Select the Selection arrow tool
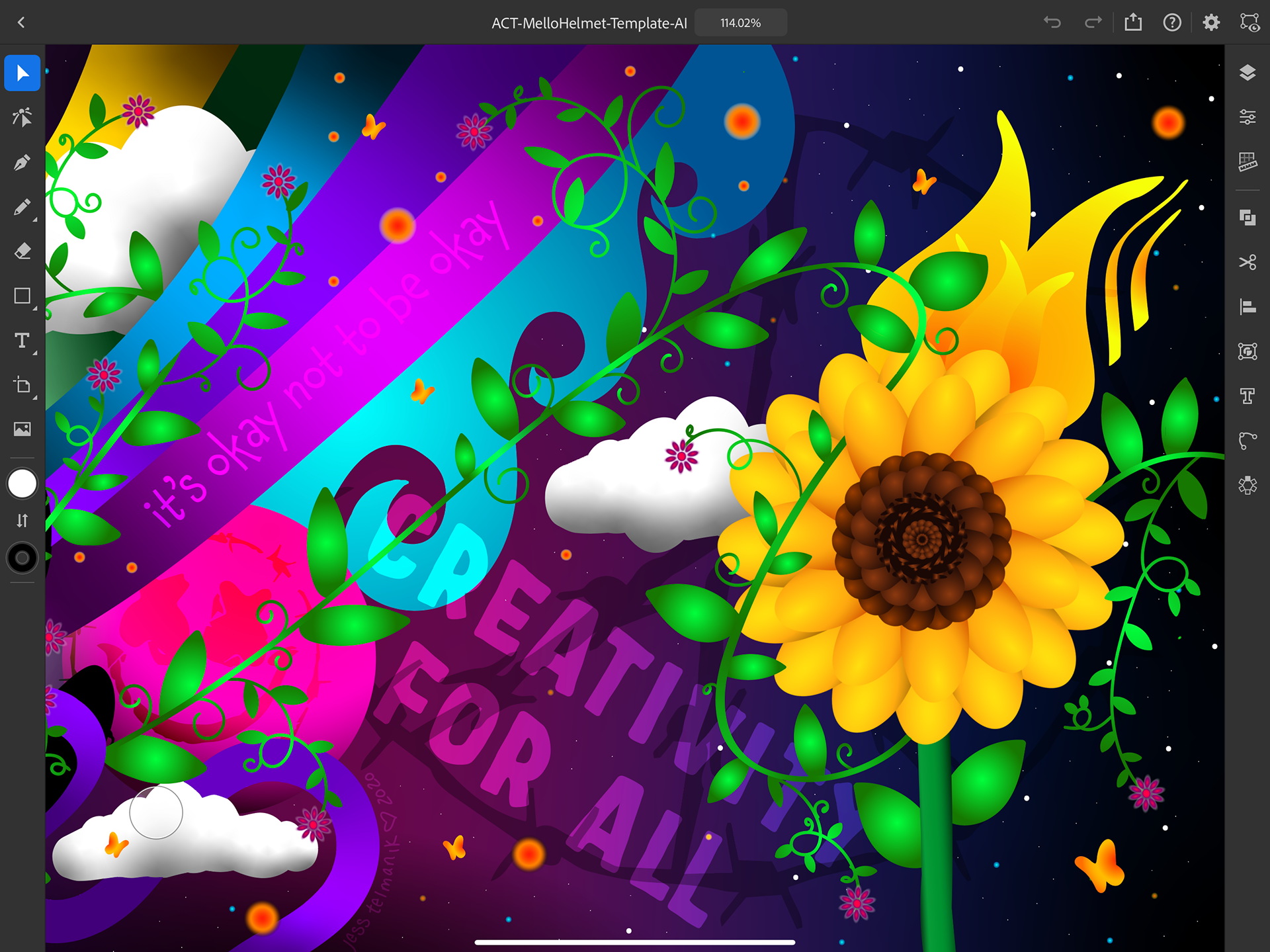Screen dimensions: 1270x952 click(22, 73)
